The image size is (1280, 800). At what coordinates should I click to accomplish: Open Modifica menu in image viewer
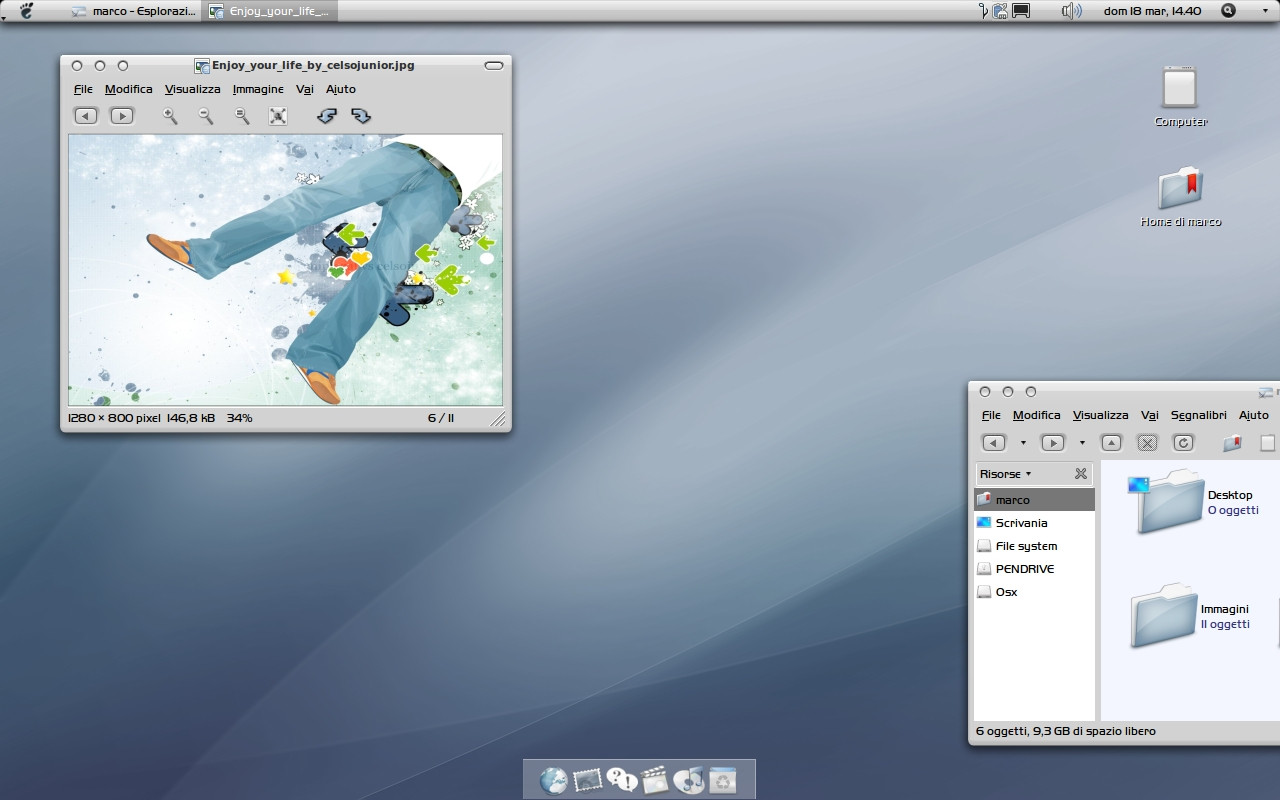coord(129,89)
